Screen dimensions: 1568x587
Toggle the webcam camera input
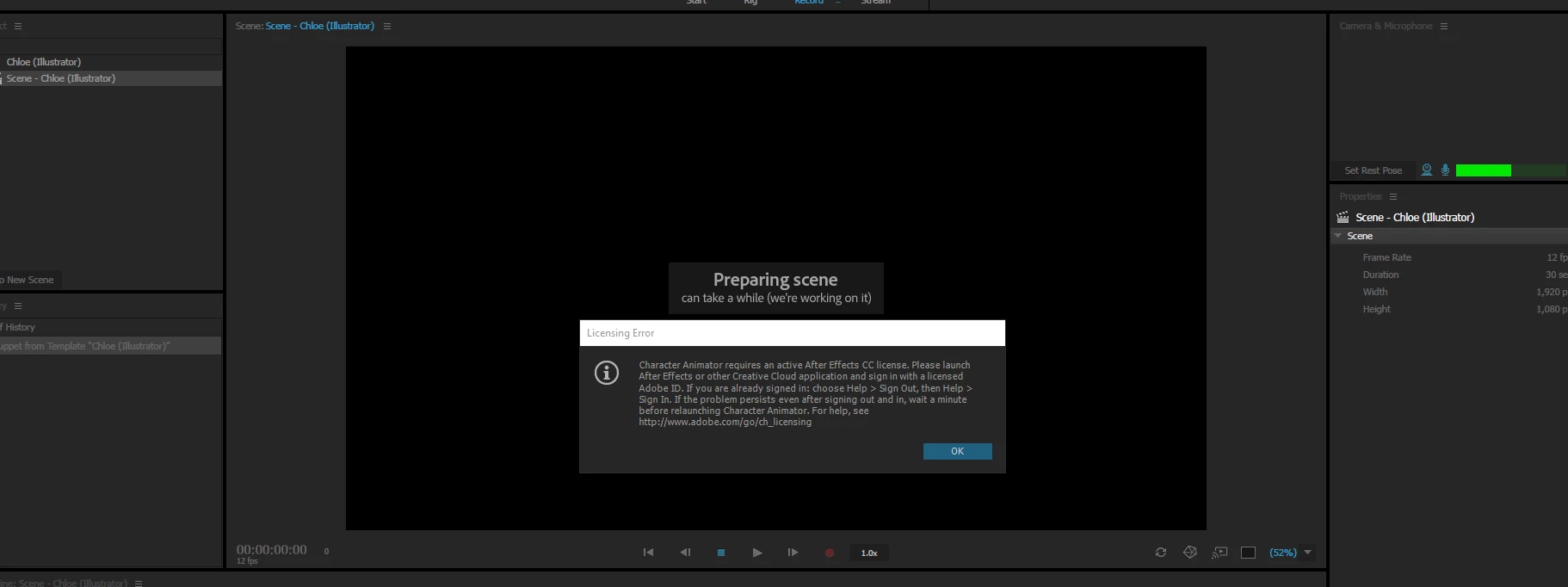pyautogui.click(x=1427, y=170)
